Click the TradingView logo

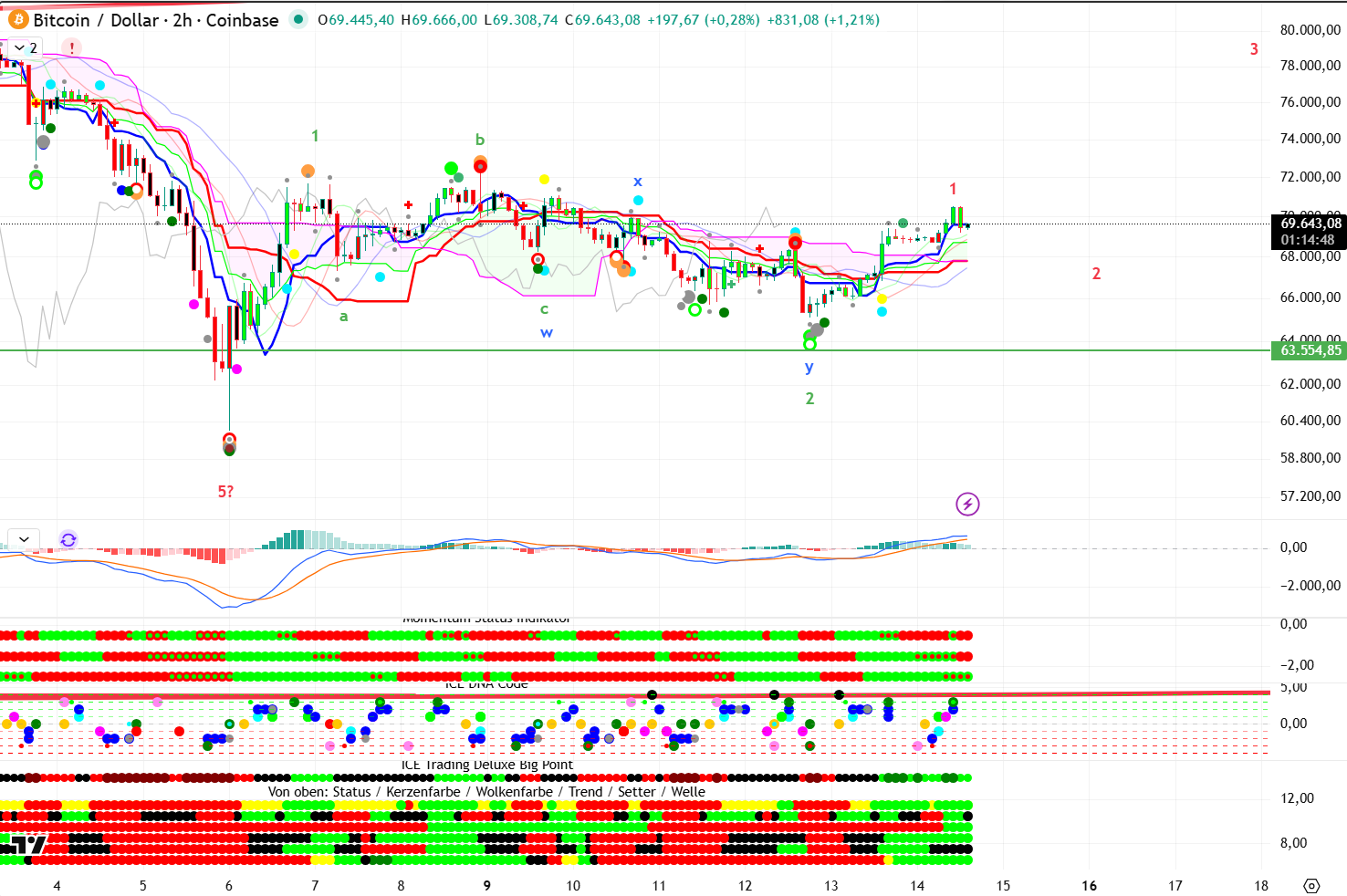[29, 845]
